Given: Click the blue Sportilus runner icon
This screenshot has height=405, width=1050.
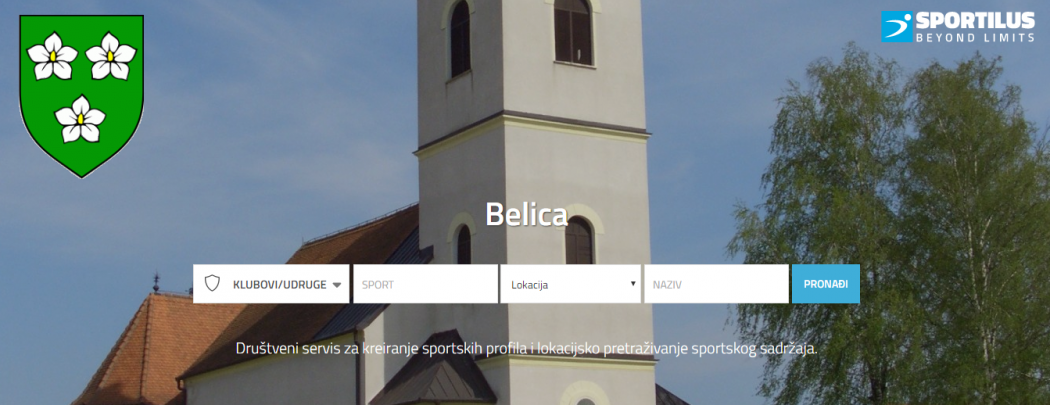Looking at the screenshot, I should pos(897,27).
